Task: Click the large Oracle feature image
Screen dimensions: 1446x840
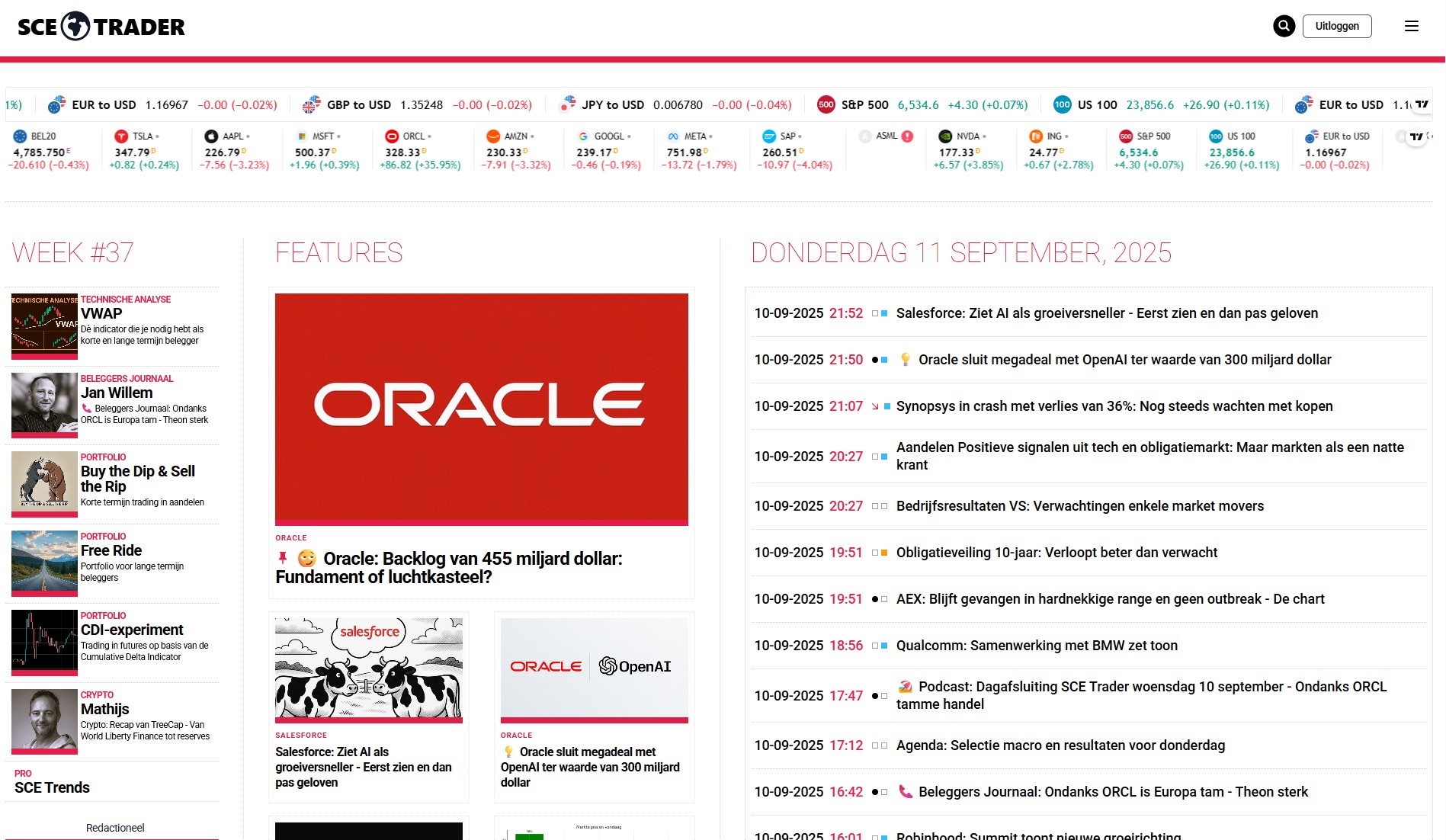Action: (x=482, y=409)
